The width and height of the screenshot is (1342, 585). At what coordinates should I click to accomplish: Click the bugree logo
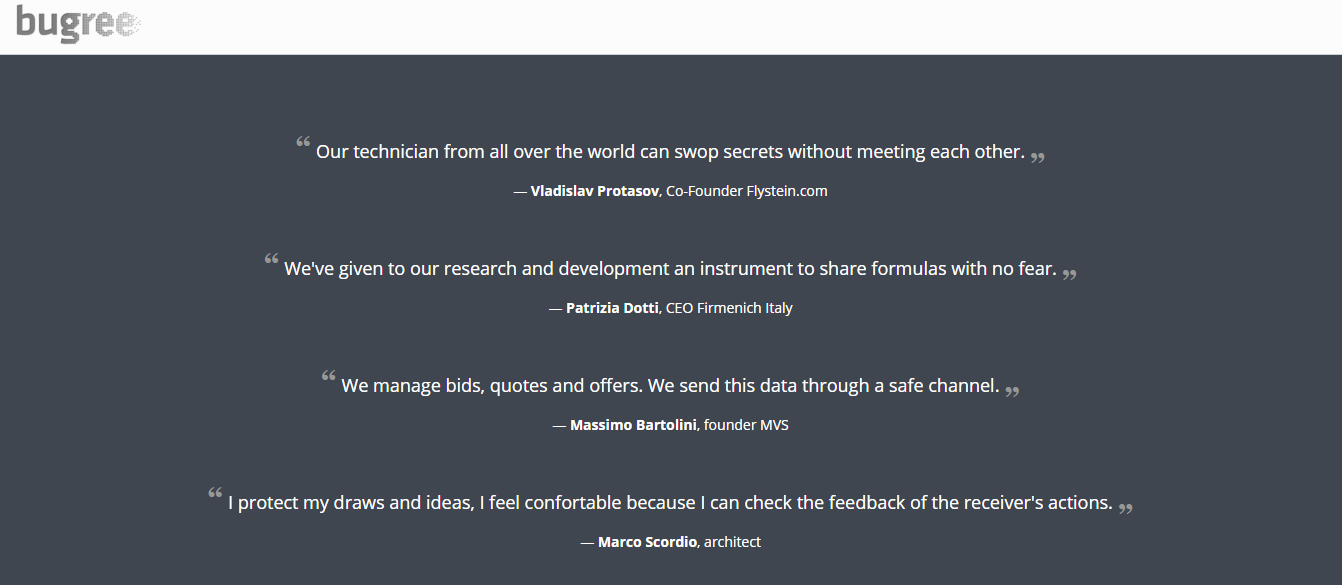(77, 23)
